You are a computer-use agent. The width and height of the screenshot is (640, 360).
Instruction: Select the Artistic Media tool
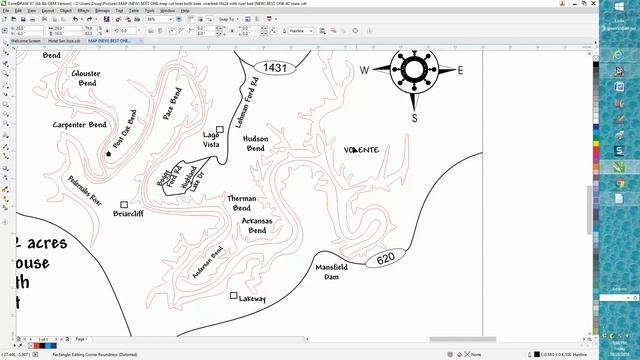point(5,94)
